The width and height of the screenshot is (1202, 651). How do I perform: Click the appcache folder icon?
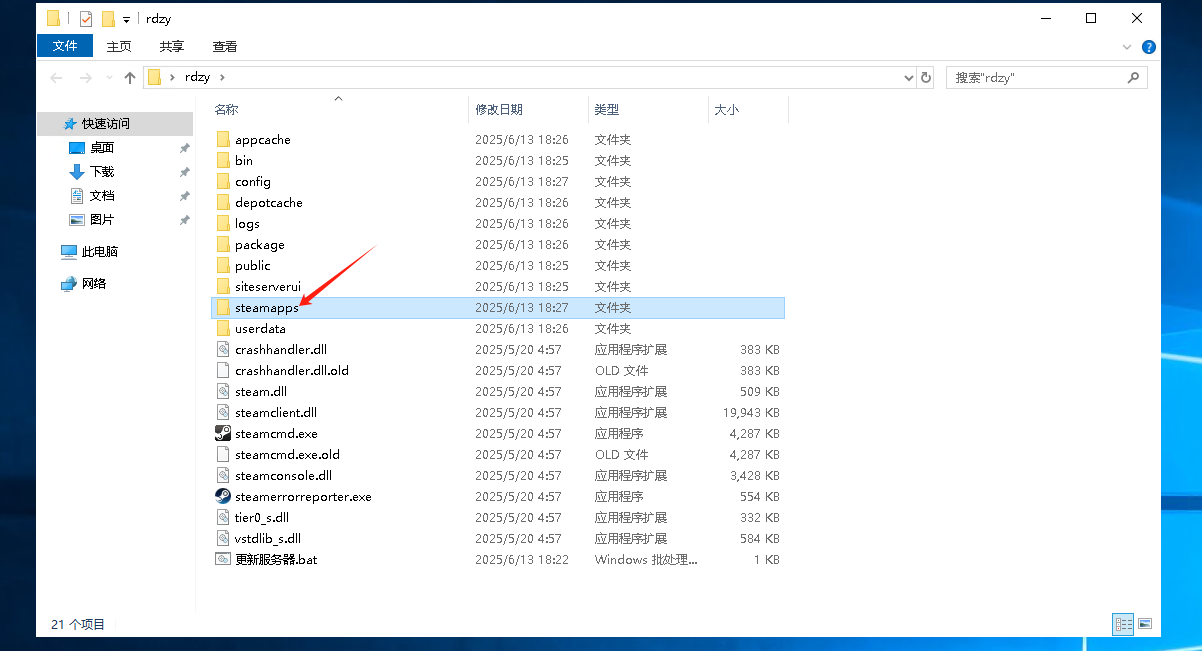click(223, 140)
